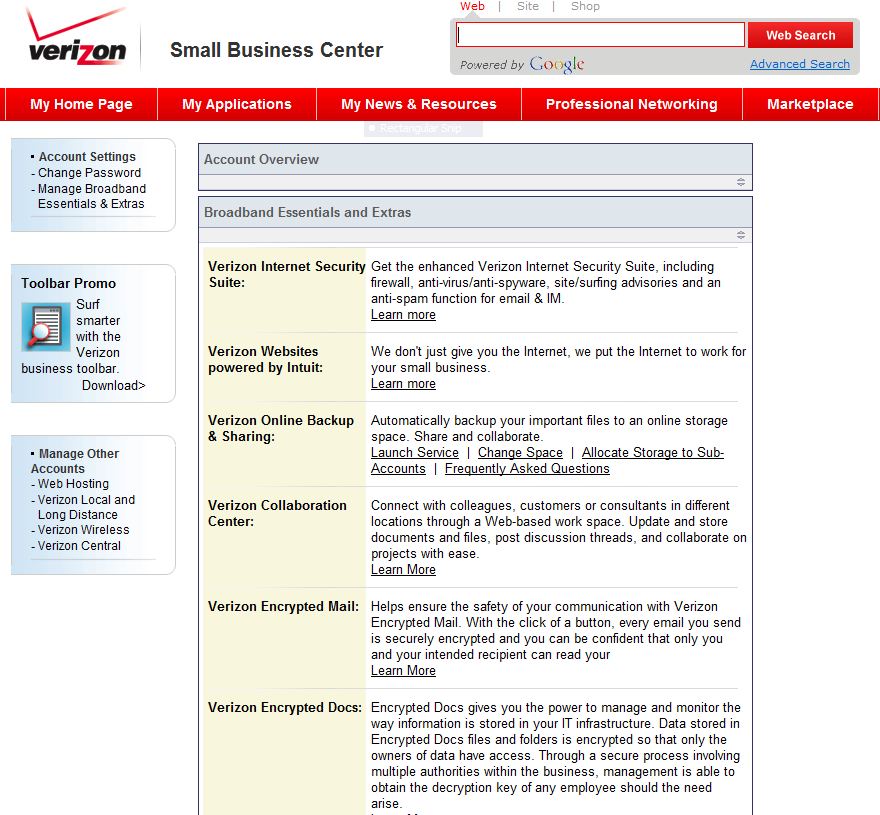The image size is (880, 815).
Task: Select the Web search scope
Action: click(x=472, y=6)
